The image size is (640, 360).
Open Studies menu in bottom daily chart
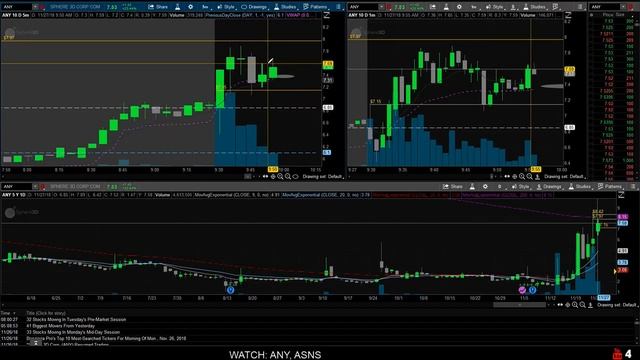pyautogui.click(x=580, y=187)
